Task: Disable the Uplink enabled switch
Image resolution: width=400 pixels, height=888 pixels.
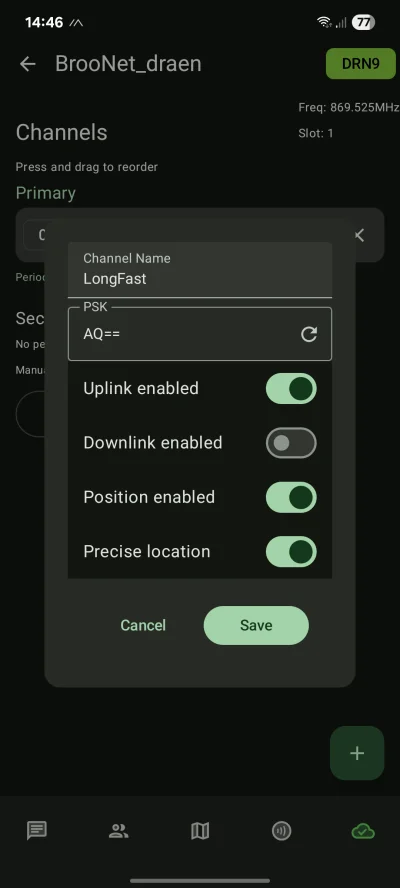Action: tap(291, 388)
